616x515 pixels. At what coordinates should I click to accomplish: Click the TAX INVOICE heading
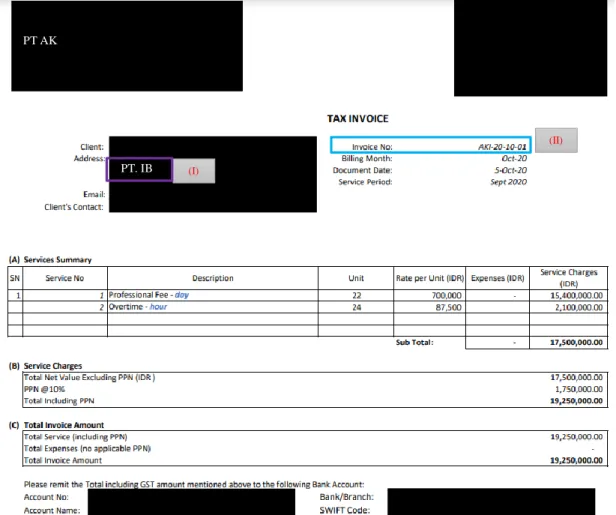pos(358,119)
